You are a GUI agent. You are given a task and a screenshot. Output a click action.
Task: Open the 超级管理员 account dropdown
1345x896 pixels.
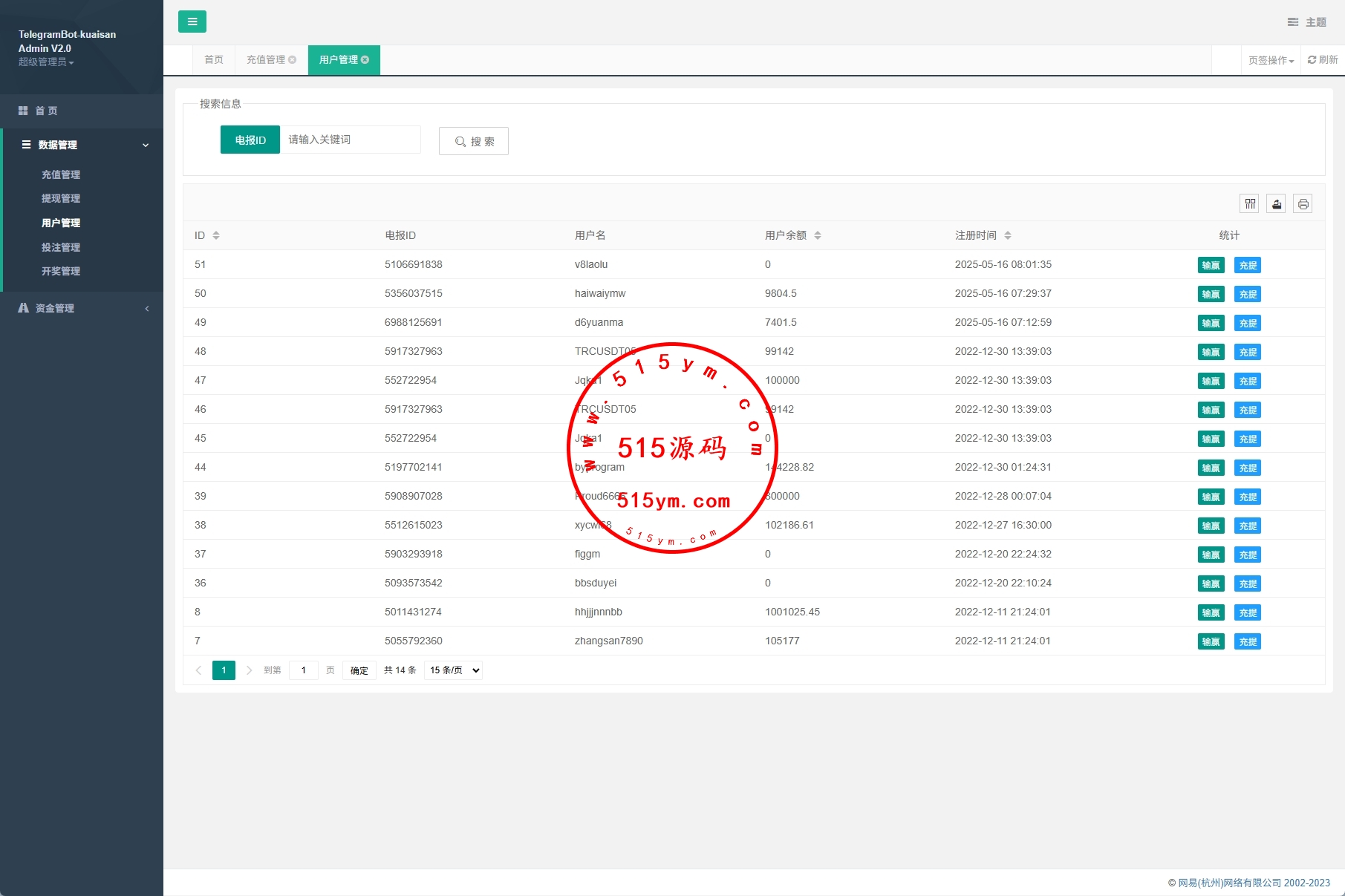46,62
